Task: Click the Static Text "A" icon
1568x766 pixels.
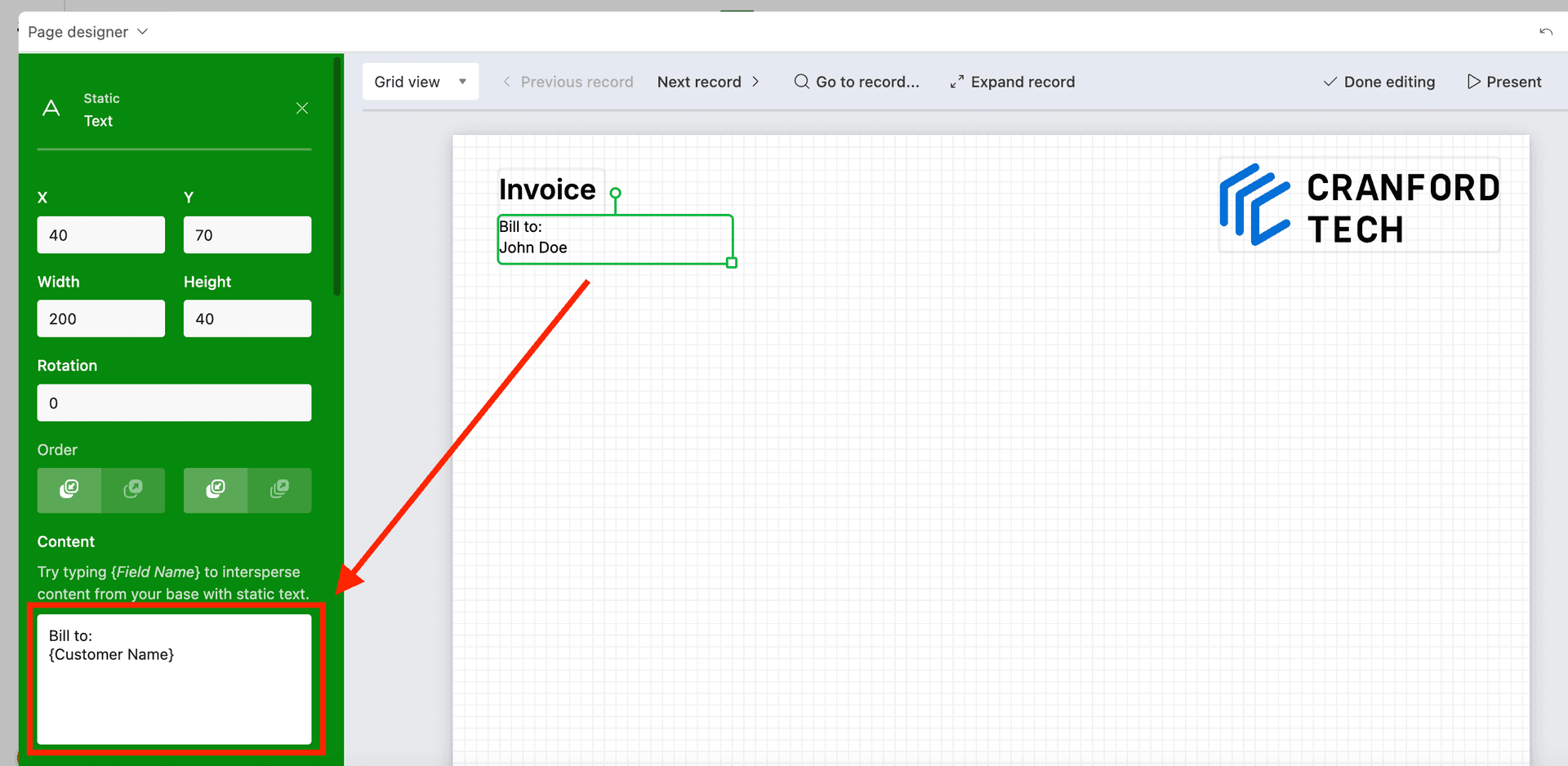Action: [51, 108]
